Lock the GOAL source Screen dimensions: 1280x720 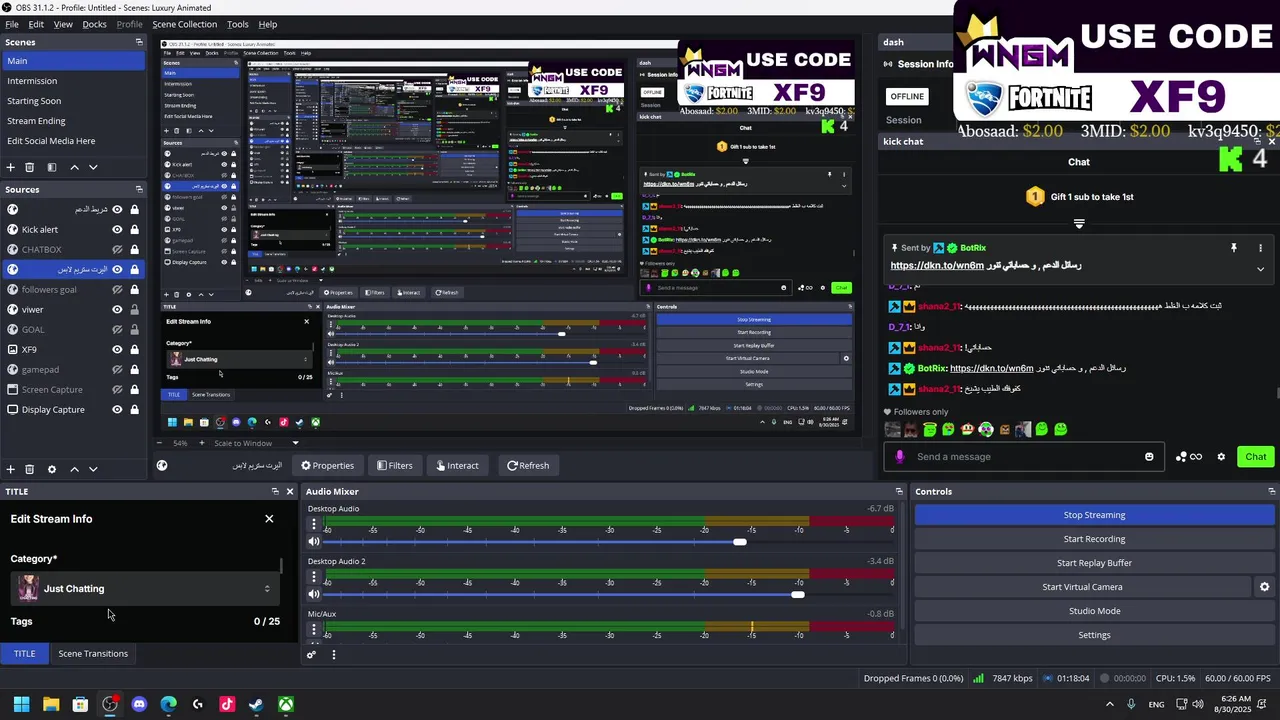click(x=134, y=329)
